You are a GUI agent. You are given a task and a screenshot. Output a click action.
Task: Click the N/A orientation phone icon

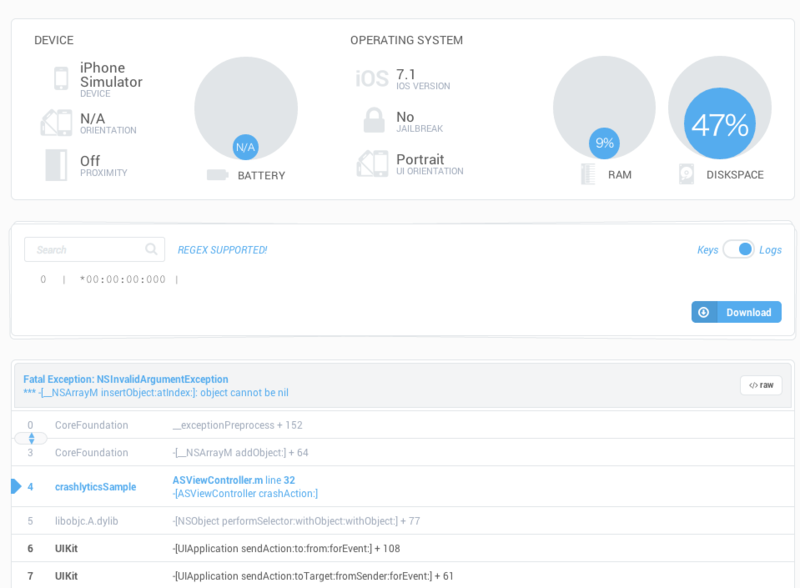click(60, 123)
